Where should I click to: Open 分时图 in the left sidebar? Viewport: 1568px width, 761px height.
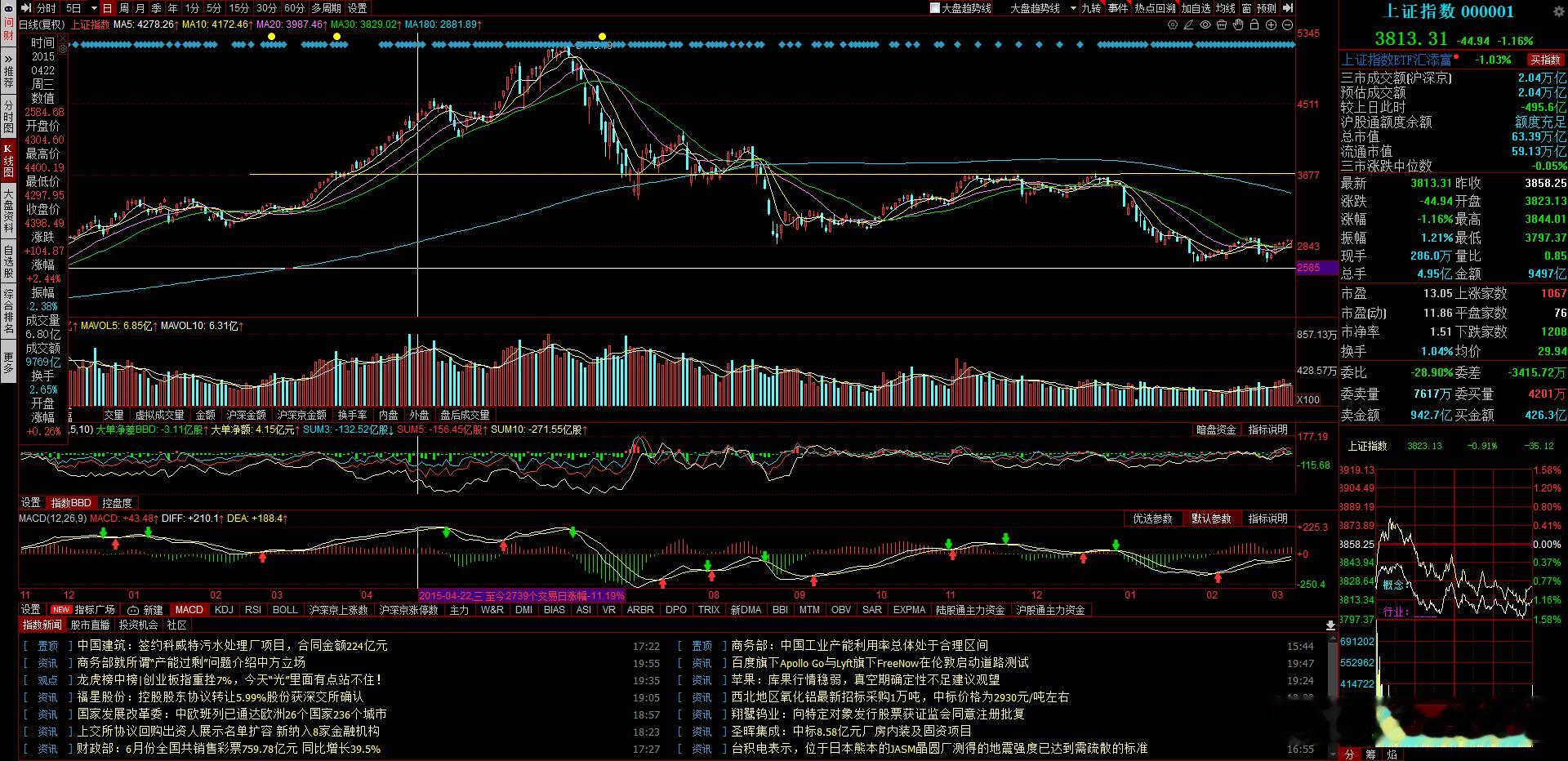coord(8,118)
